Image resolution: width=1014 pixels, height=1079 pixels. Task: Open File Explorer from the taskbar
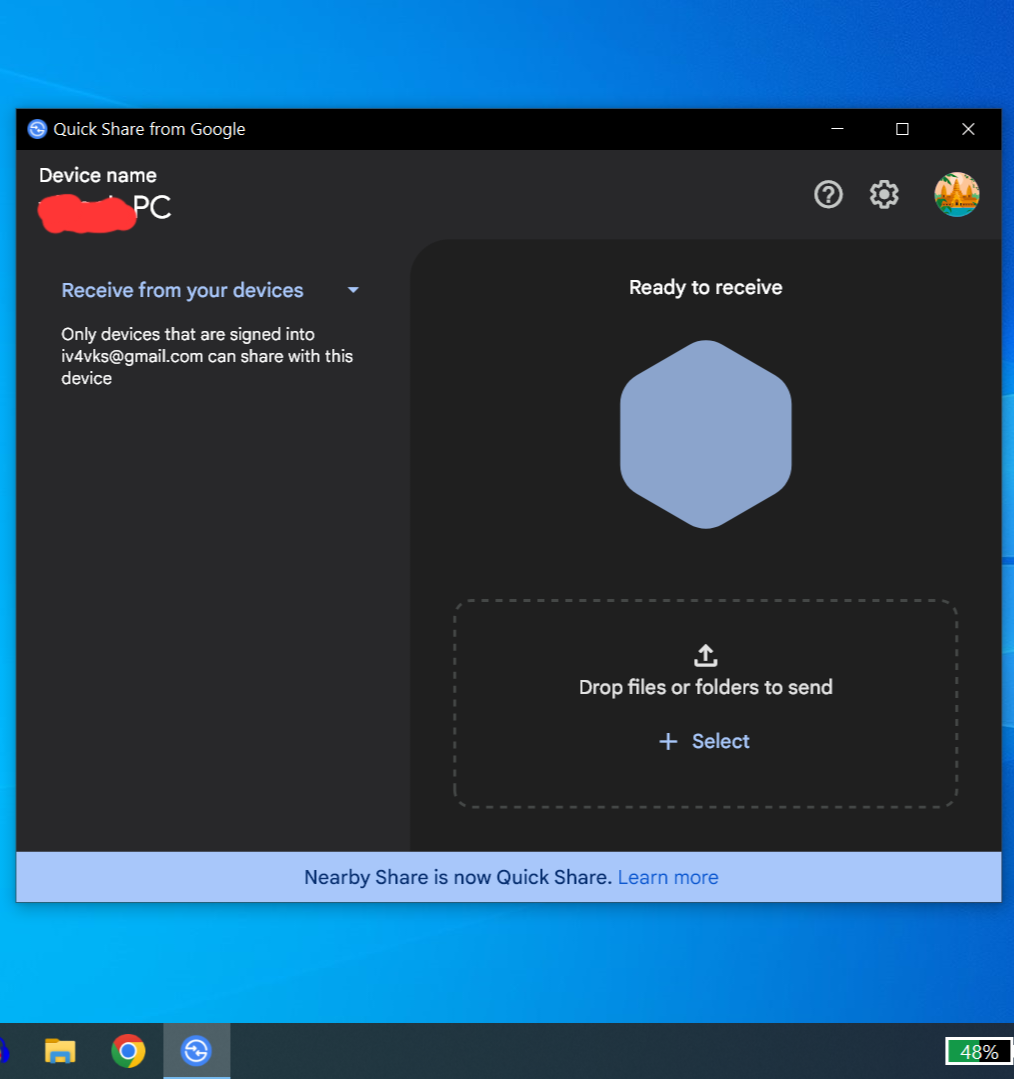click(60, 1051)
